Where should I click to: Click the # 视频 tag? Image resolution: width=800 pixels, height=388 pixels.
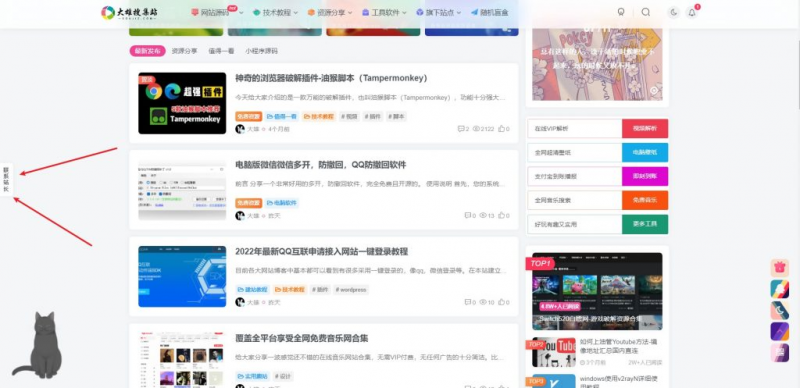(349, 116)
